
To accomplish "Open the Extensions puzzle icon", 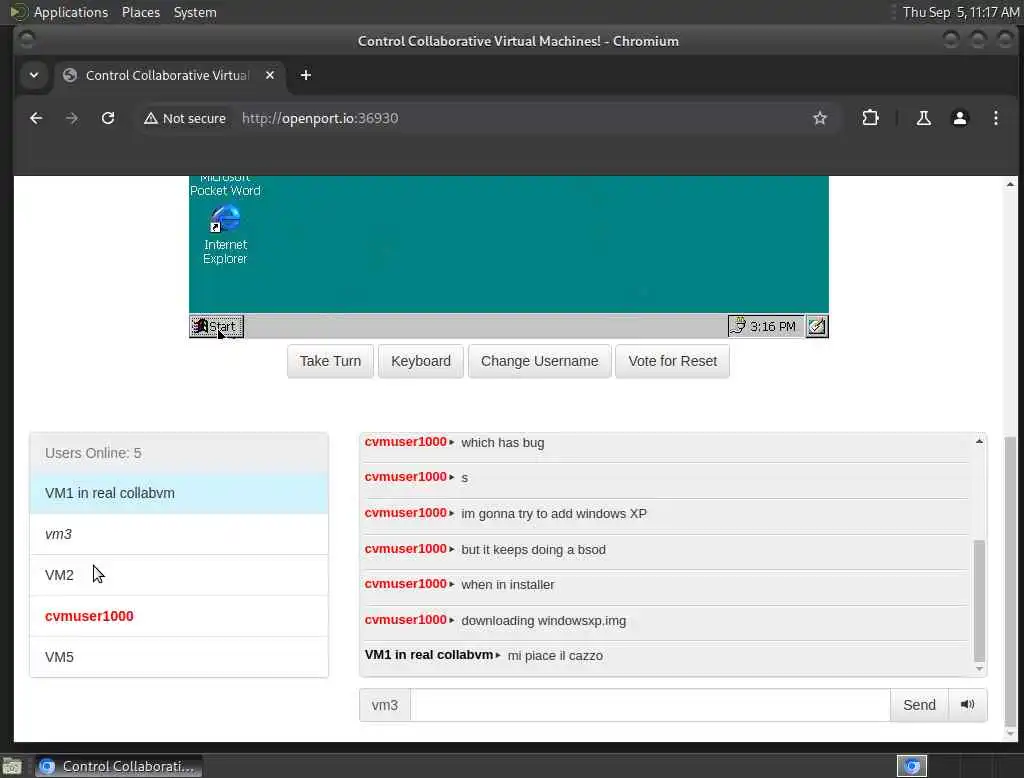I will click(870, 118).
